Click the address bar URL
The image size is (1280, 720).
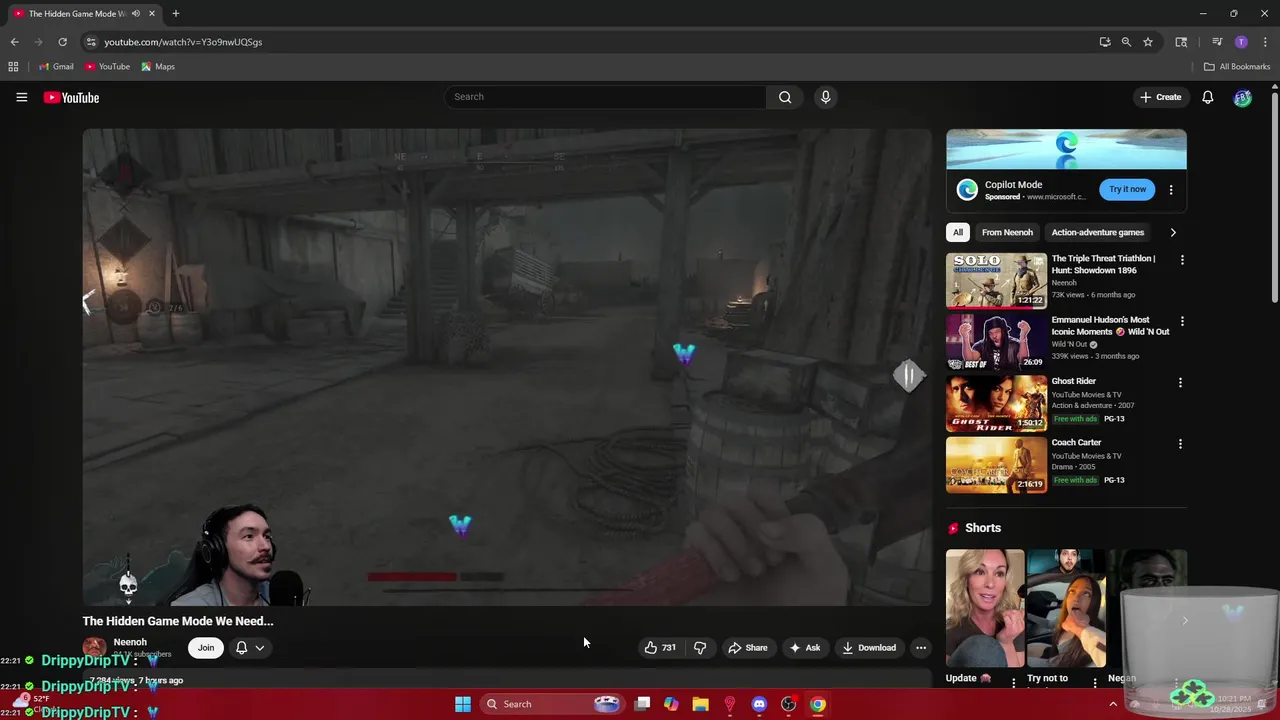click(183, 42)
